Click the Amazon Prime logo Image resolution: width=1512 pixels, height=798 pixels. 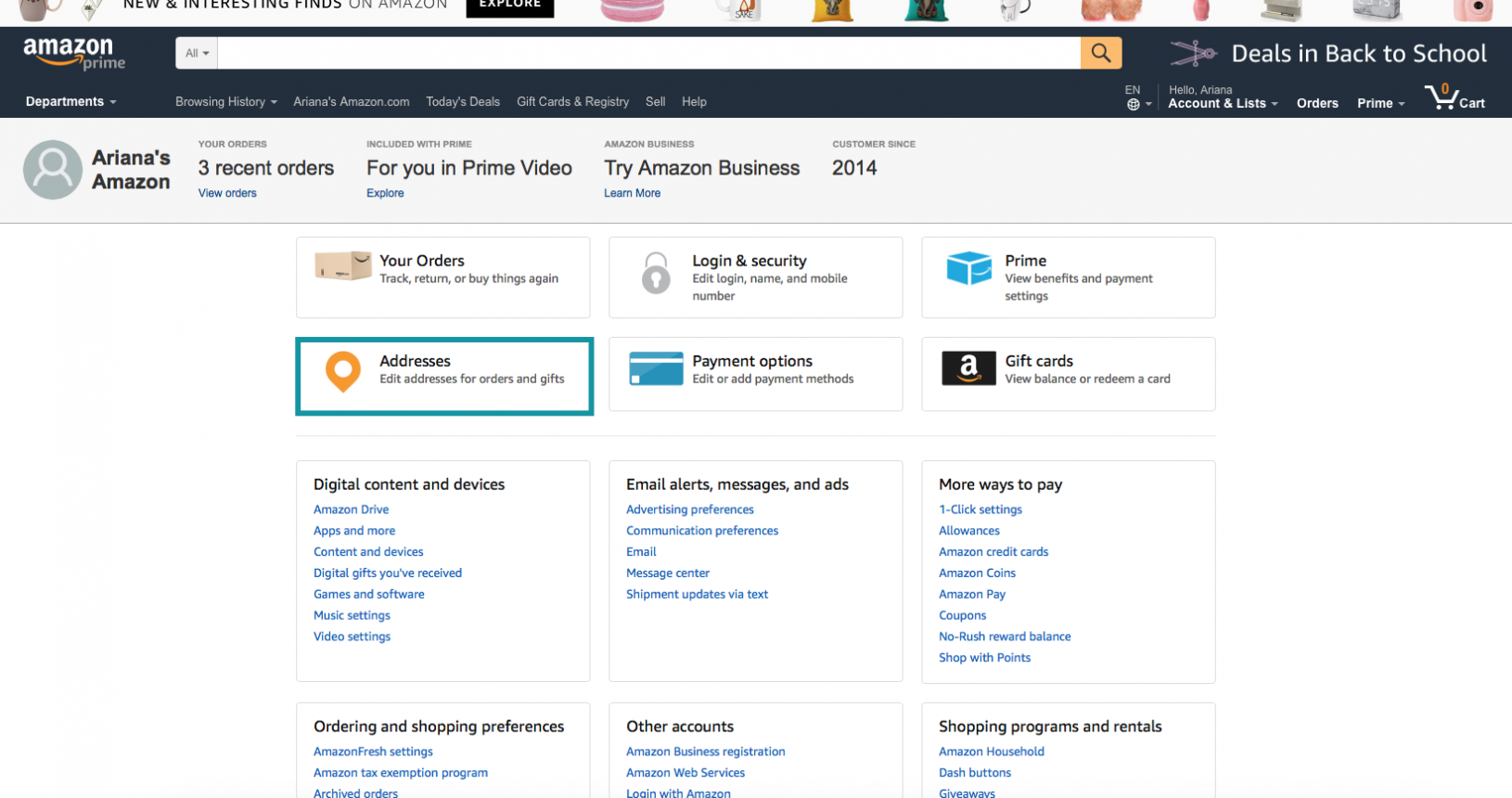pyautogui.click(x=74, y=54)
